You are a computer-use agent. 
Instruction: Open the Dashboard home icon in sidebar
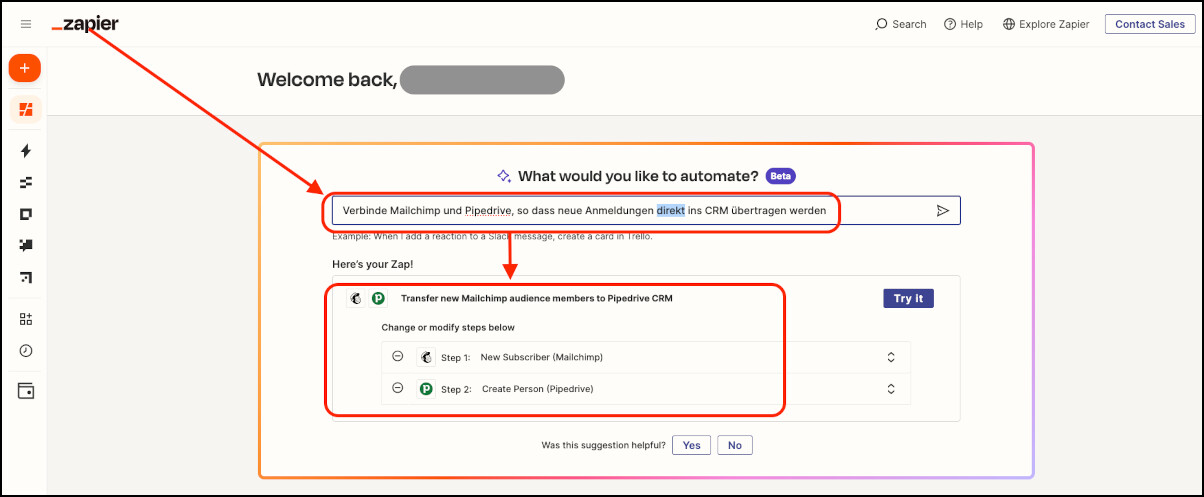(x=26, y=109)
